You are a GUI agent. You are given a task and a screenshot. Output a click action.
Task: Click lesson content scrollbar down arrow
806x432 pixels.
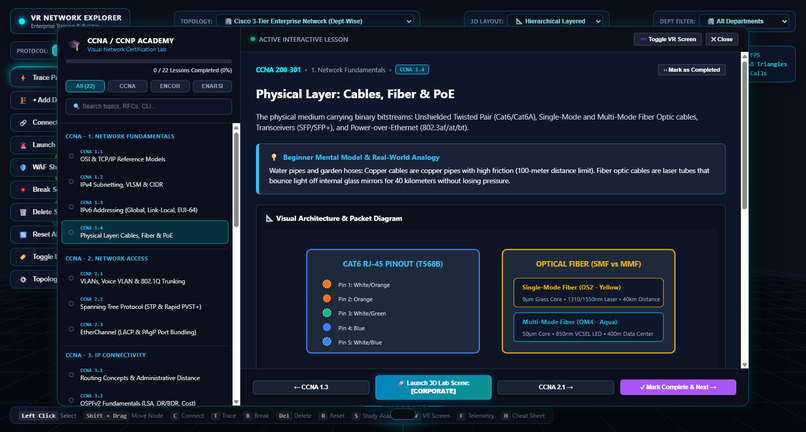tap(744, 364)
